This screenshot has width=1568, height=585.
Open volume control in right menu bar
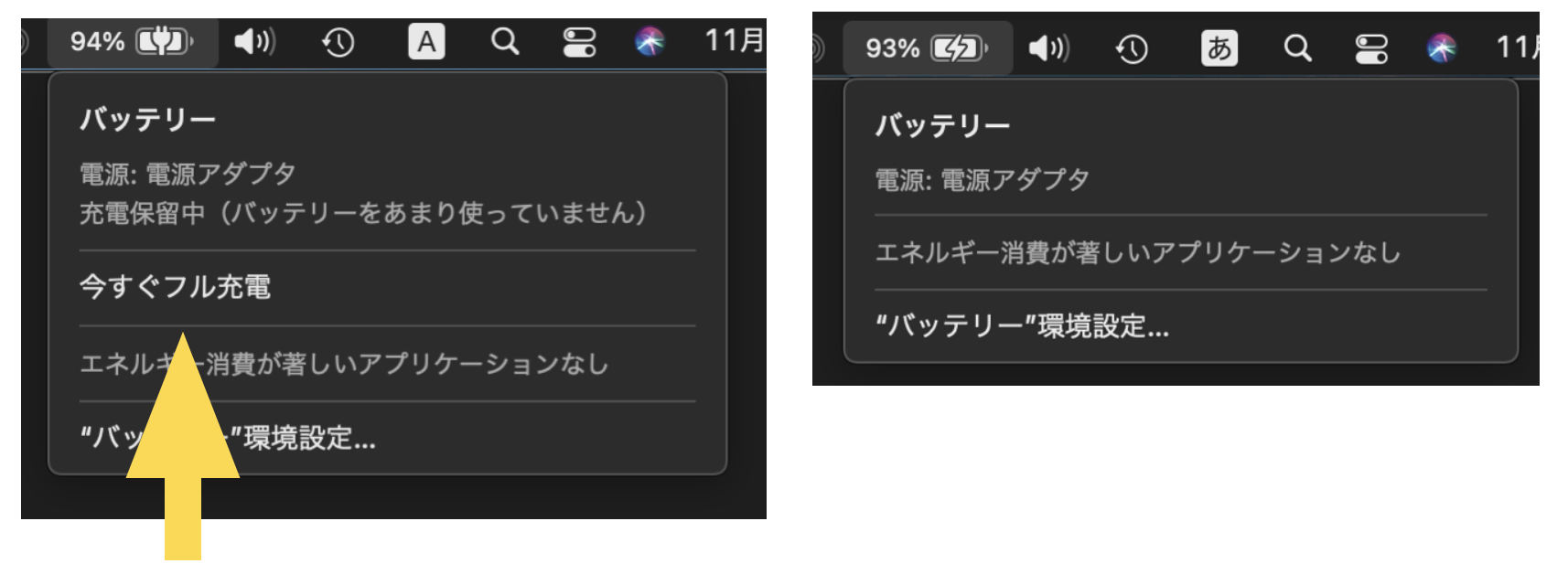pos(1048,48)
